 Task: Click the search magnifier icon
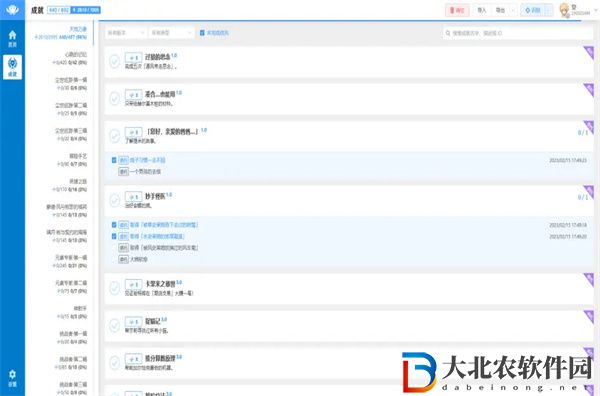tap(448, 33)
